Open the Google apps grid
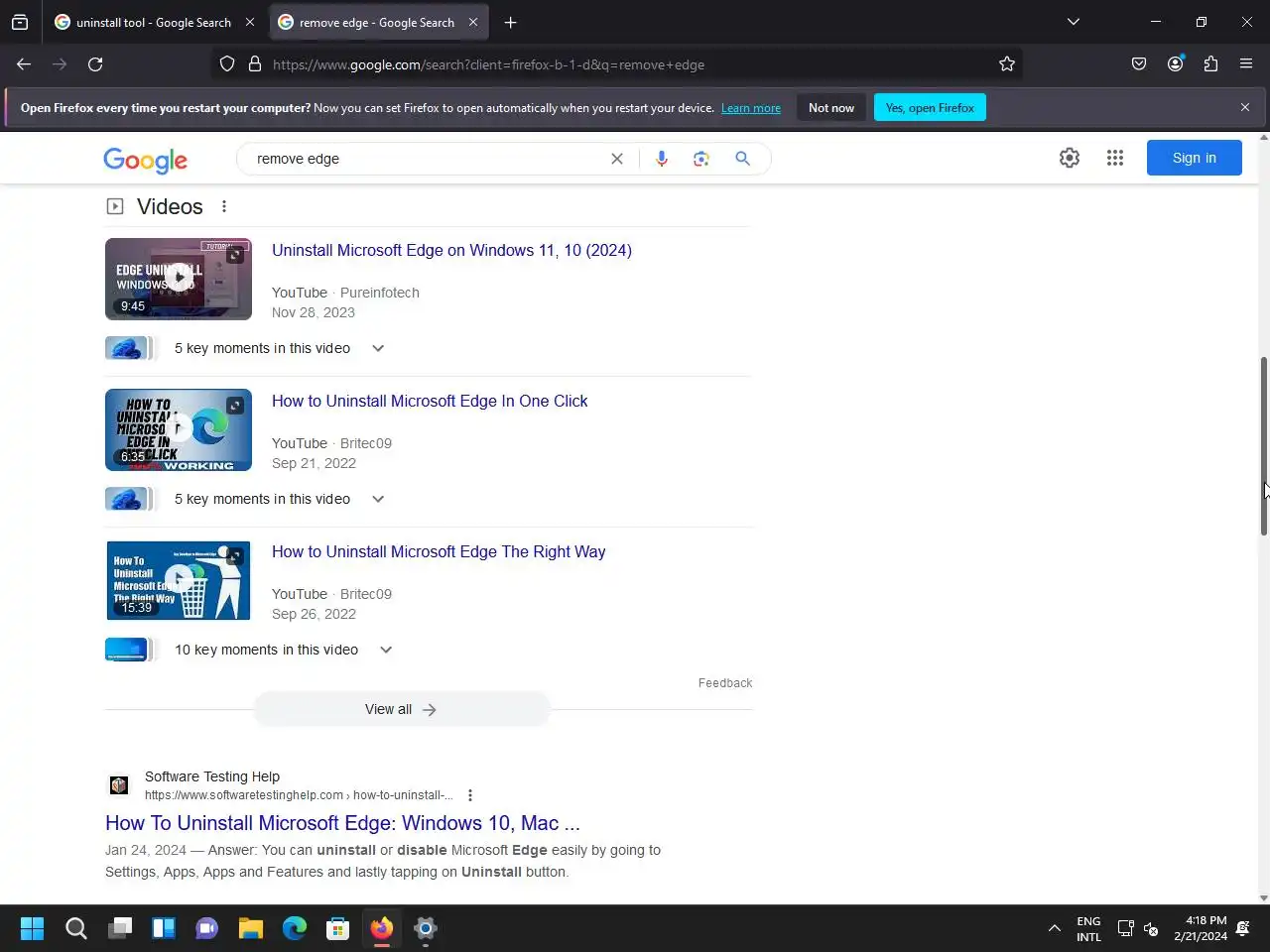 tap(1115, 158)
